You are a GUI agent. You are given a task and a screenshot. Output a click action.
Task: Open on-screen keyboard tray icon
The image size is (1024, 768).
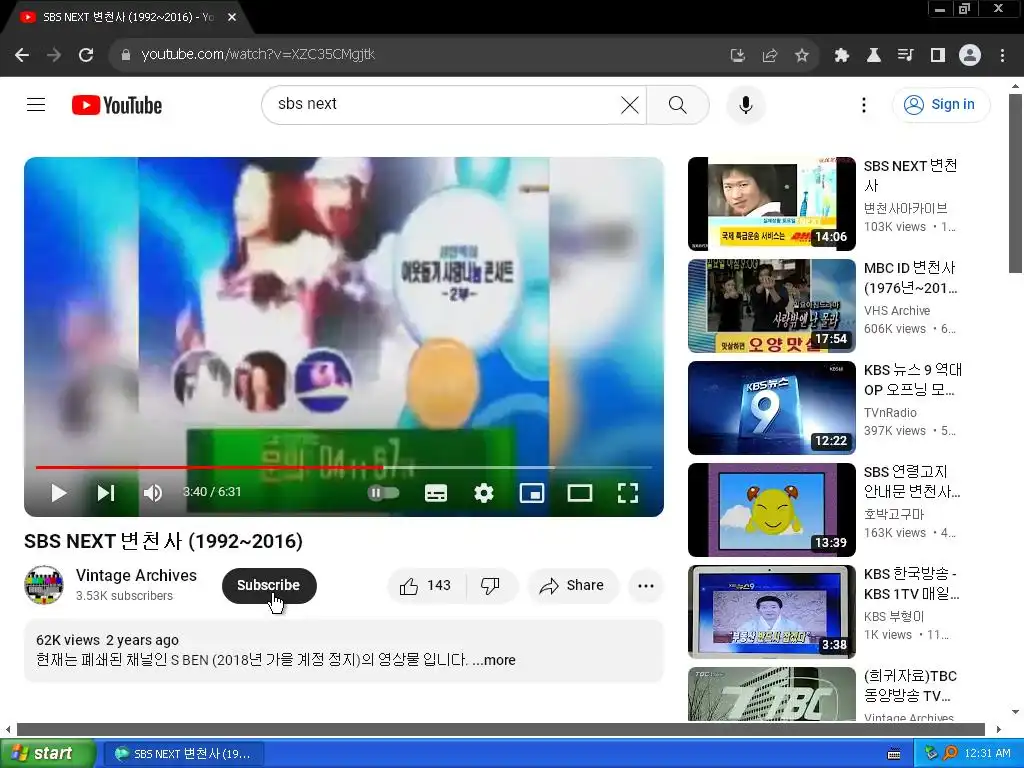894,754
